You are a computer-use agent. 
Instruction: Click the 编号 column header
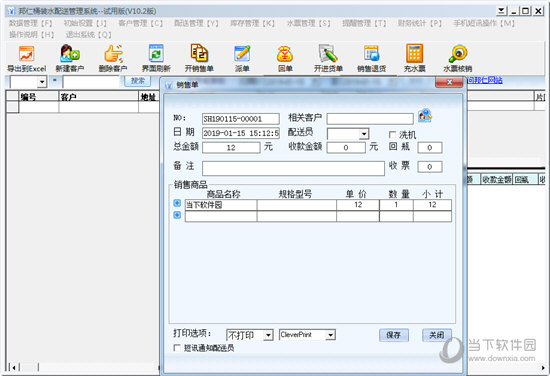(x=39, y=96)
